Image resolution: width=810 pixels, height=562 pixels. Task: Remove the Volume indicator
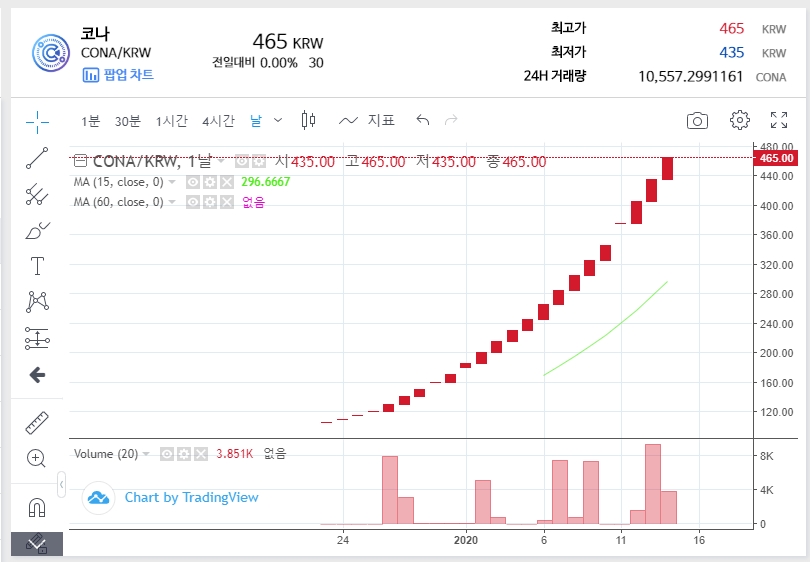201,454
